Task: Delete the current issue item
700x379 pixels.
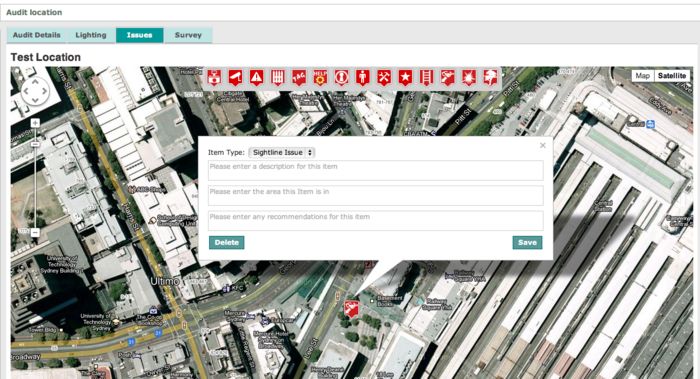Action: pyautogui.click(x=226, y=242)
